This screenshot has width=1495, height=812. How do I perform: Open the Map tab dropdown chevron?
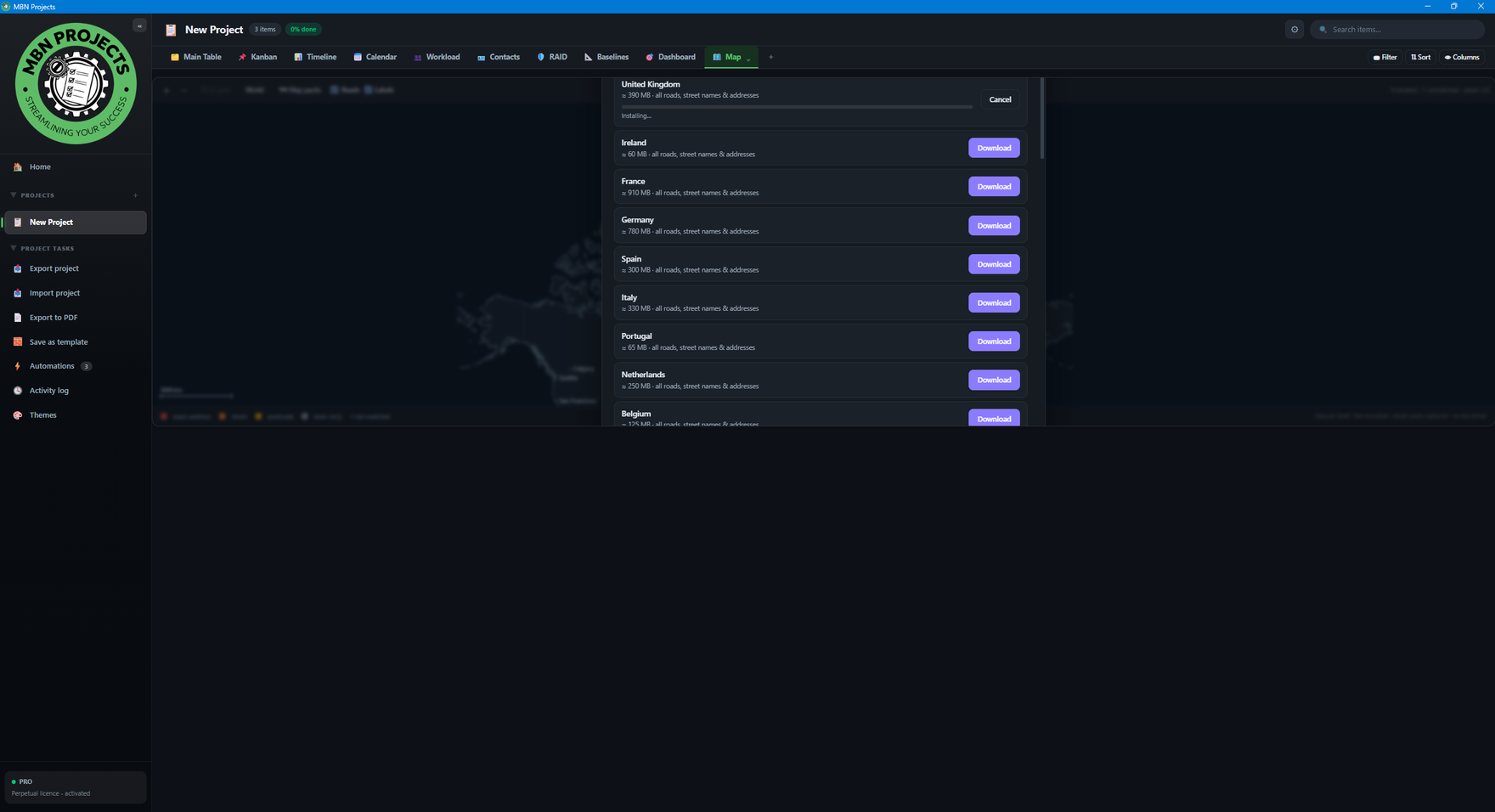click(748, 59)
